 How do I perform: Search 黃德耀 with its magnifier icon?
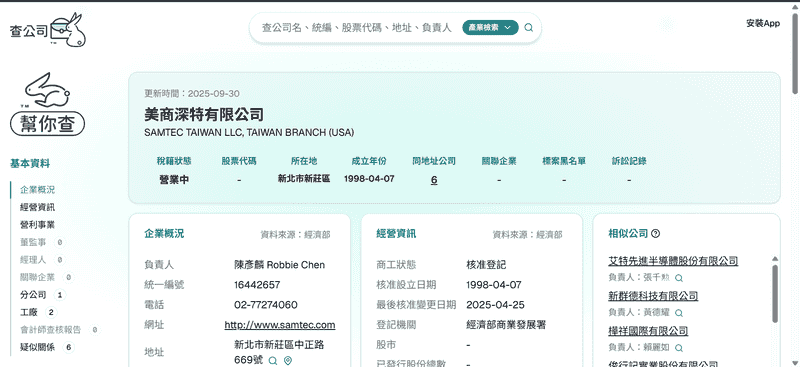[679, 313]
